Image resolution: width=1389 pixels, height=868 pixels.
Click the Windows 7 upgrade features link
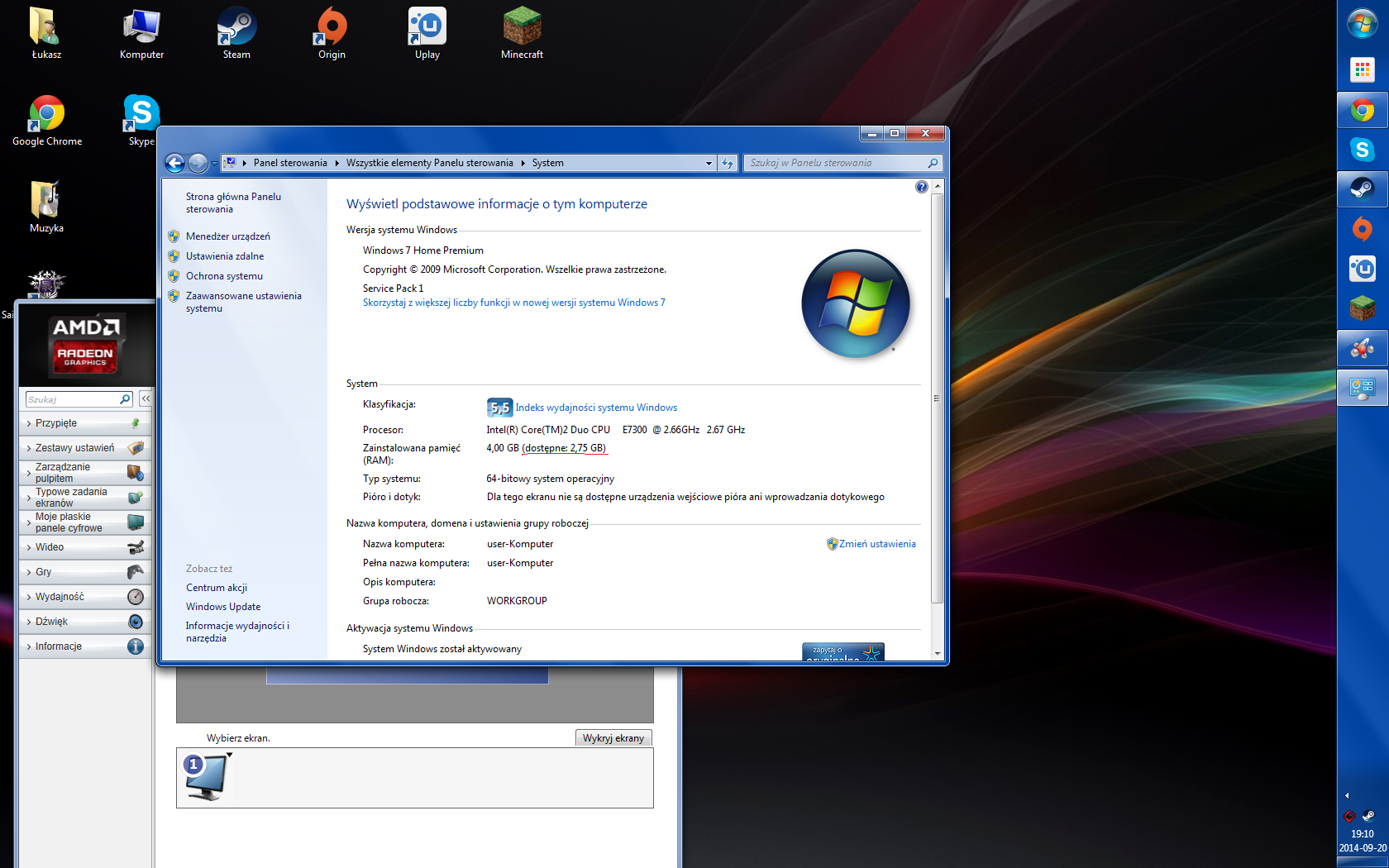click(513, 303)
